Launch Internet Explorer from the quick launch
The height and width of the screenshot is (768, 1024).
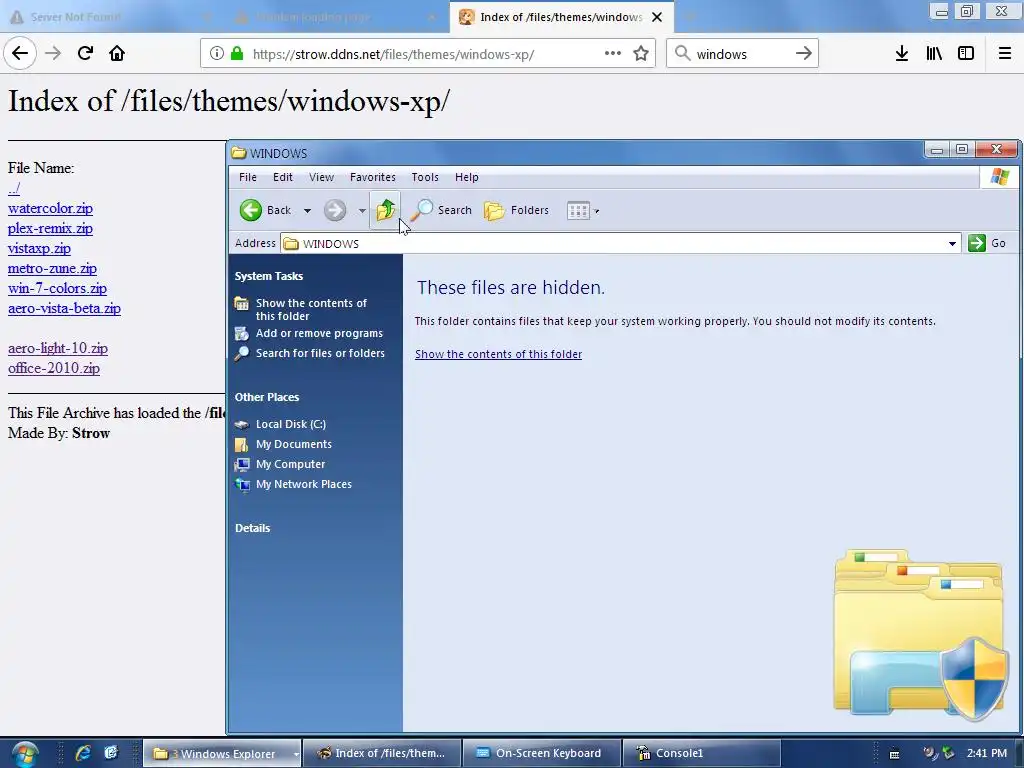tap(83, 753)
